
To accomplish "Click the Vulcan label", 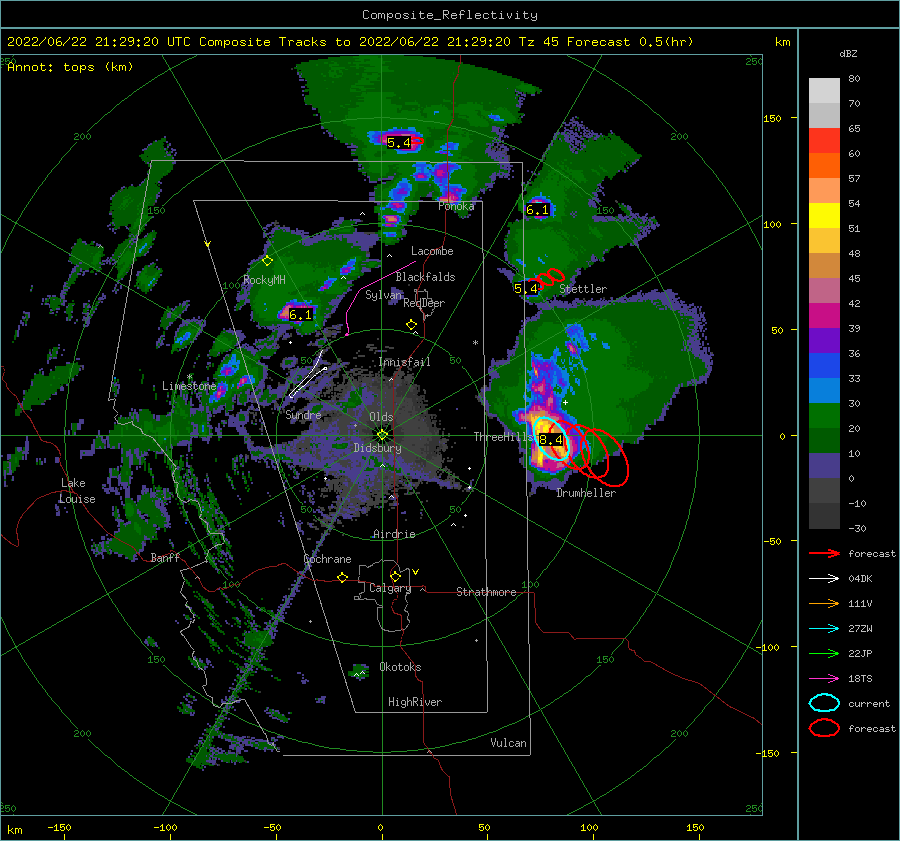I will pyautogui.click(x=509, y=743).
